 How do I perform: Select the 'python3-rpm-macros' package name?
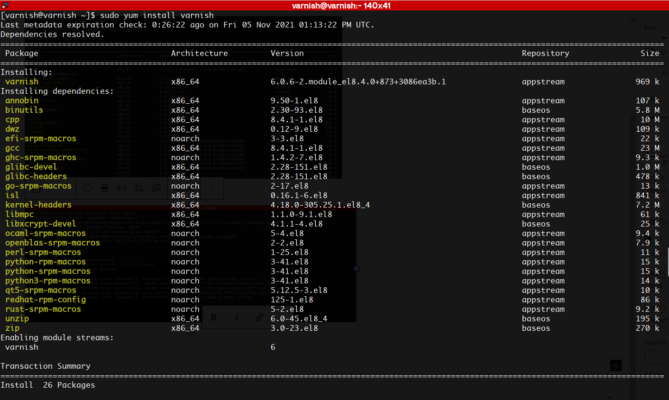coord(48,281)
